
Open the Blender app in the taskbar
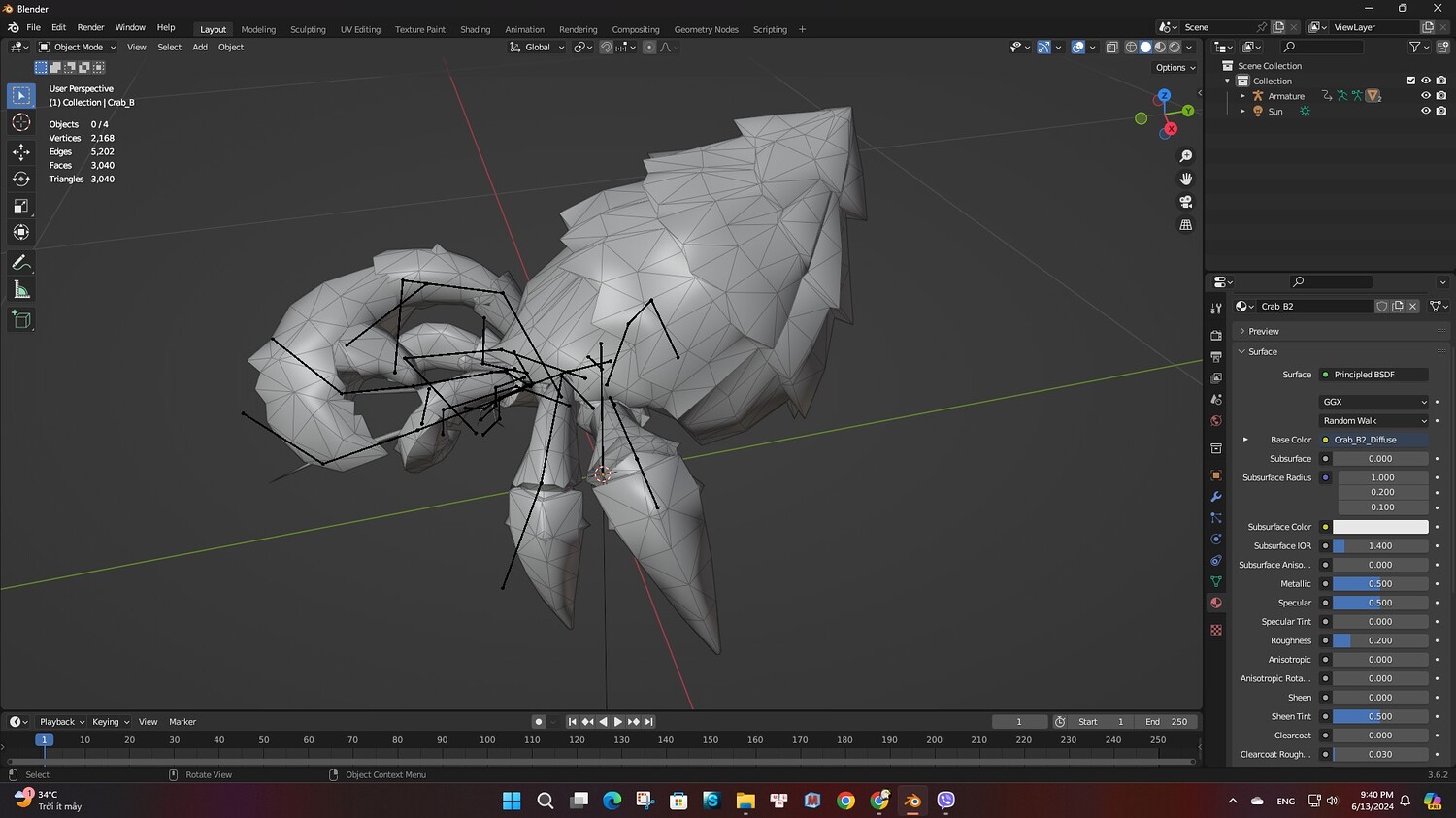click(911, 801)
